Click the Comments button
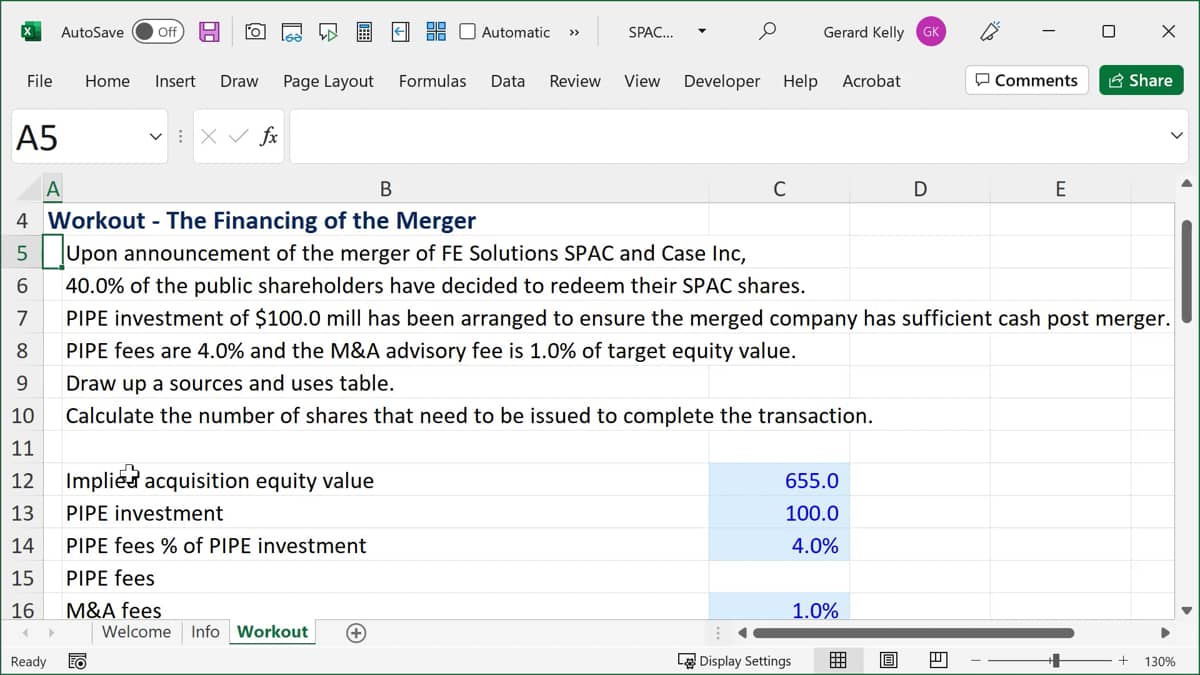 pyautogui.click(x=1027, y=81)
